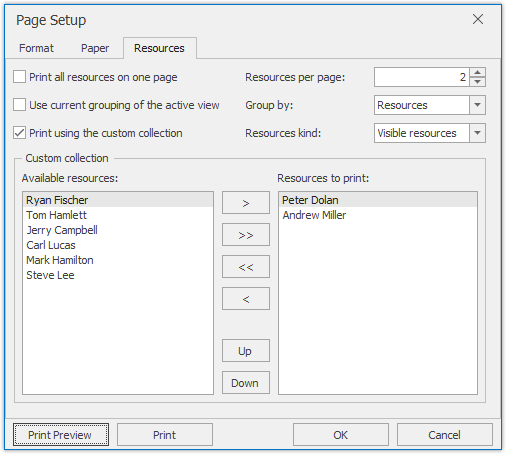Image resolution: width=506 pixels, height=454 pixels.
Task: Increase resources per page with up spinner
Action: (x=477, y=72)
